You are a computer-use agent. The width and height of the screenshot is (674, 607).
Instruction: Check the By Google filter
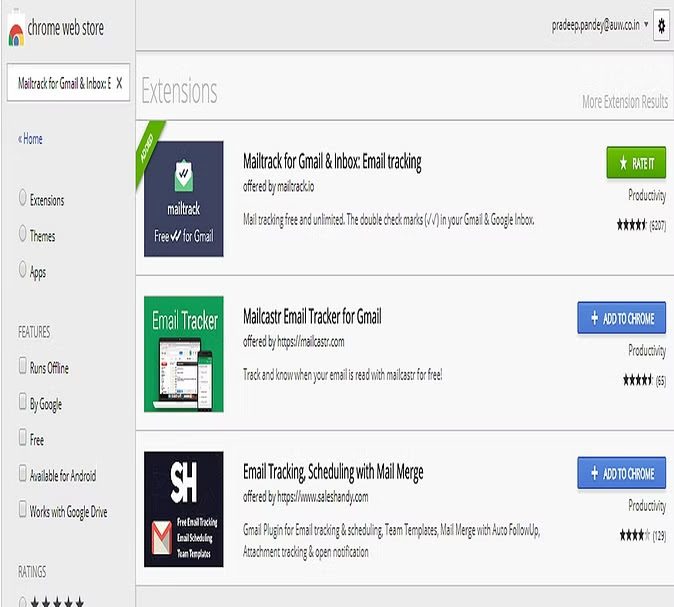point(23,402)
